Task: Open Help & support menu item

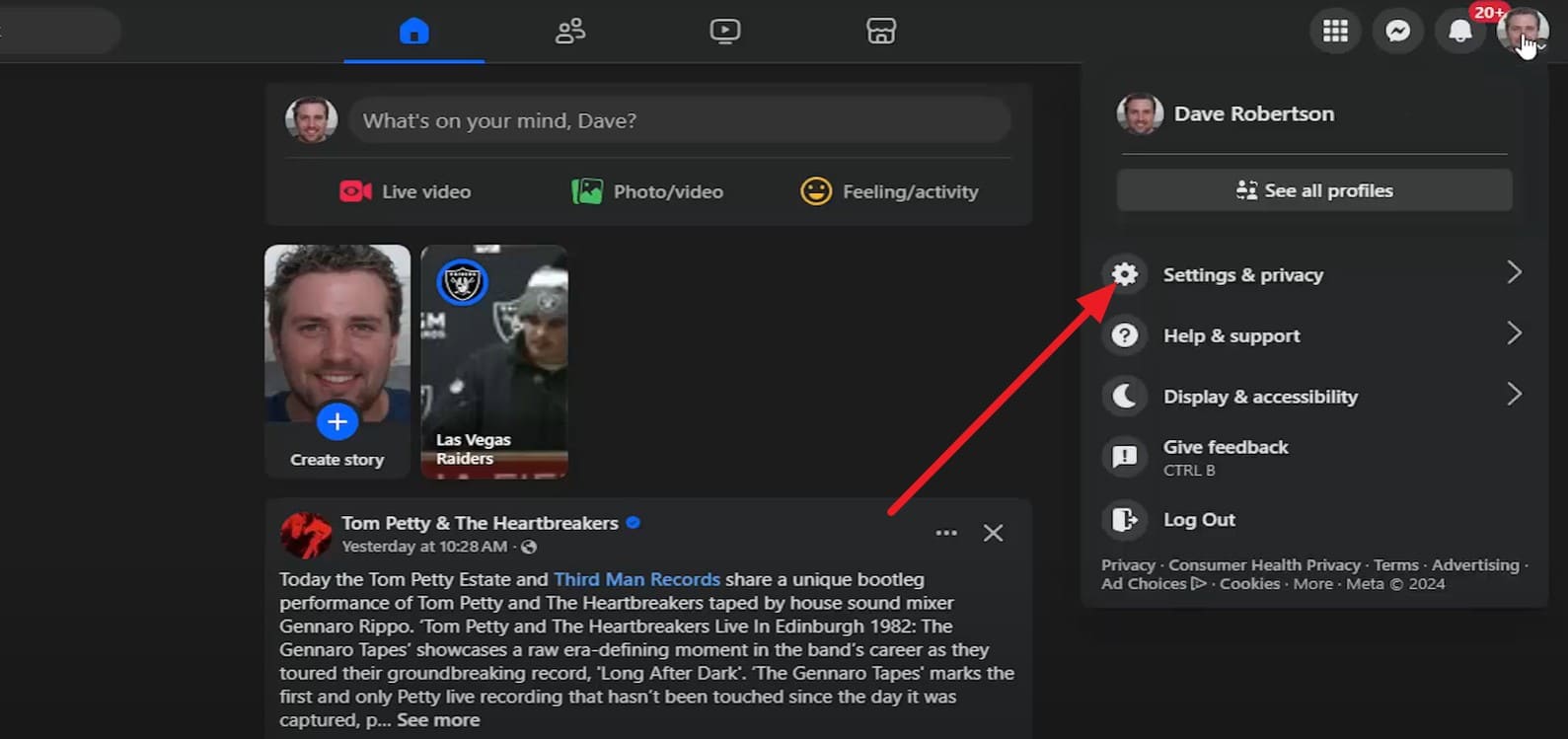Action: pos(1314,335)
